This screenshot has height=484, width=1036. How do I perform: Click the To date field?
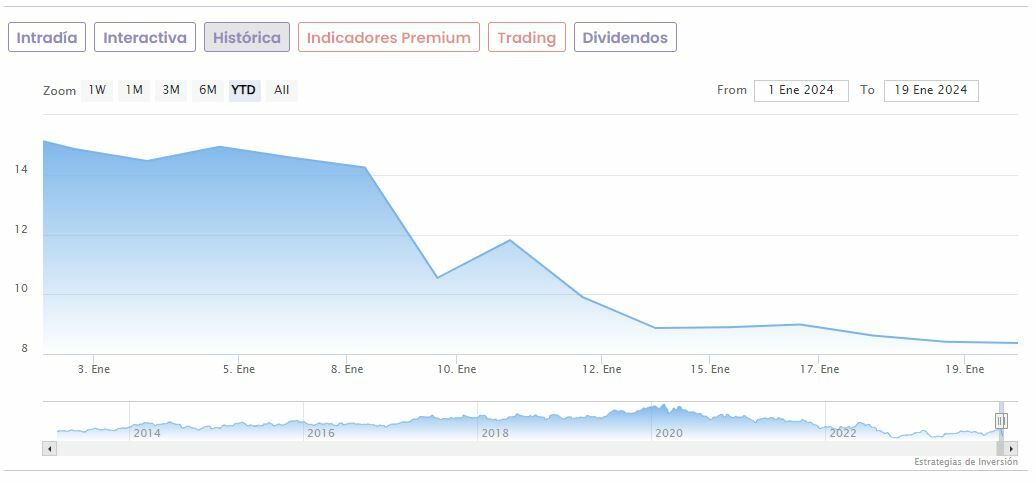(931, 90)
